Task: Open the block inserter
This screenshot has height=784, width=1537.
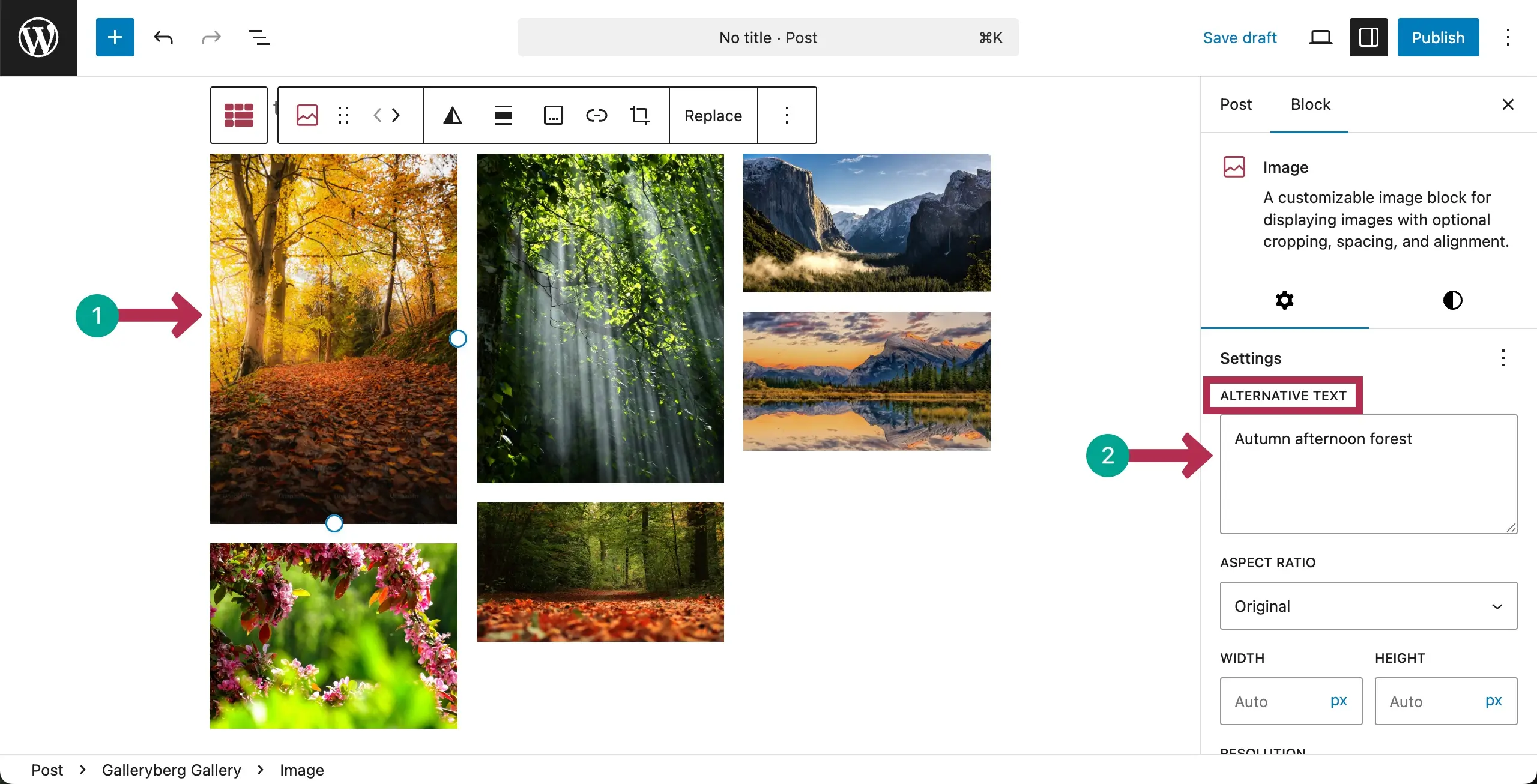Action: point(115,37)
